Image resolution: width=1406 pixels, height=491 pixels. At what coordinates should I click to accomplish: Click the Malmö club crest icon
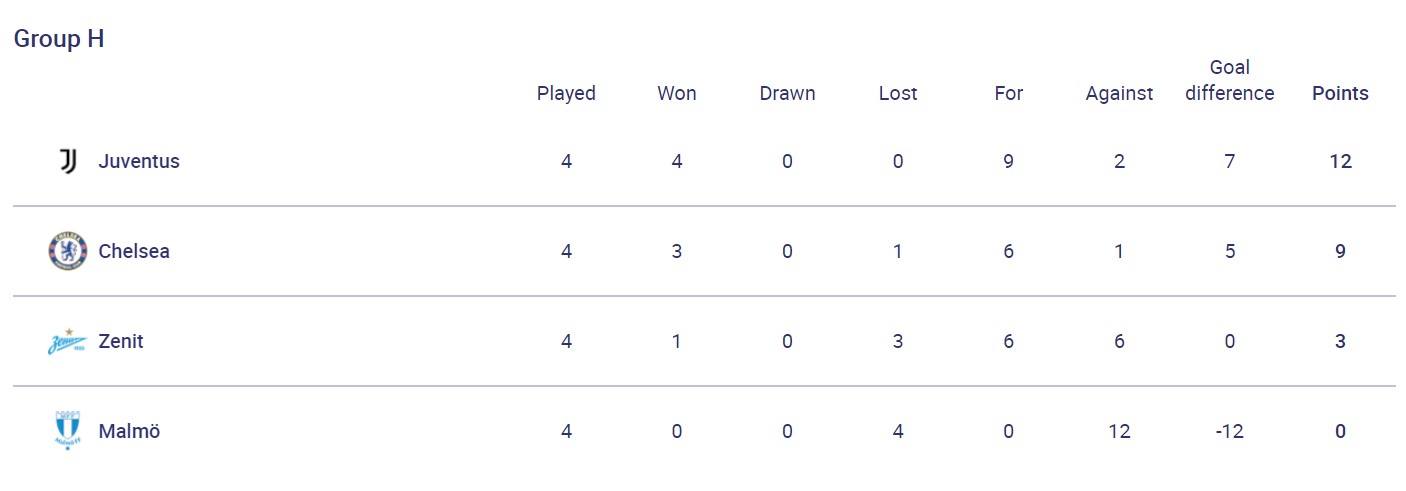pos(68,431)
